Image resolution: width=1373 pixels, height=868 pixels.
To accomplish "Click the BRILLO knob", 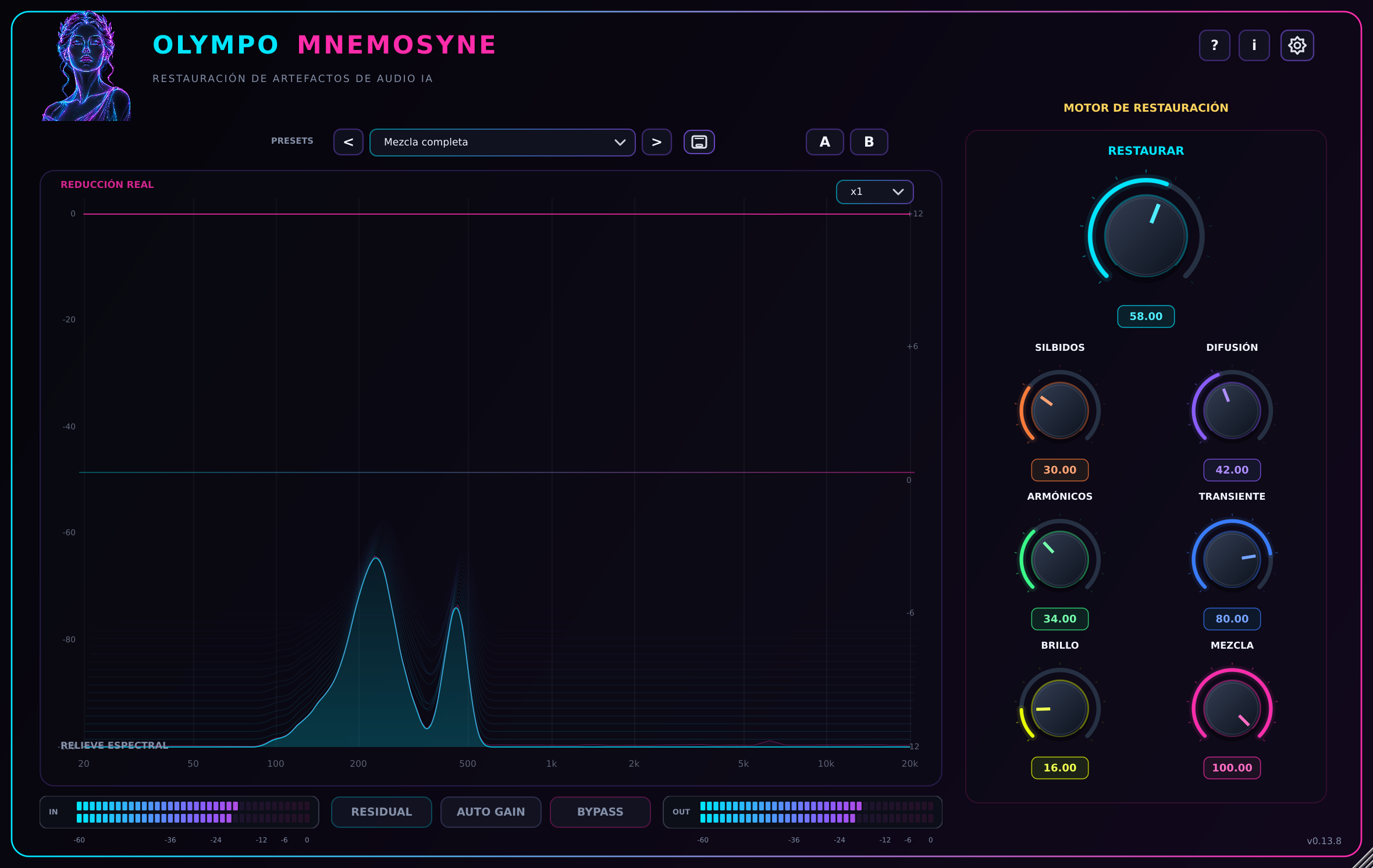I will [1059, 708].
